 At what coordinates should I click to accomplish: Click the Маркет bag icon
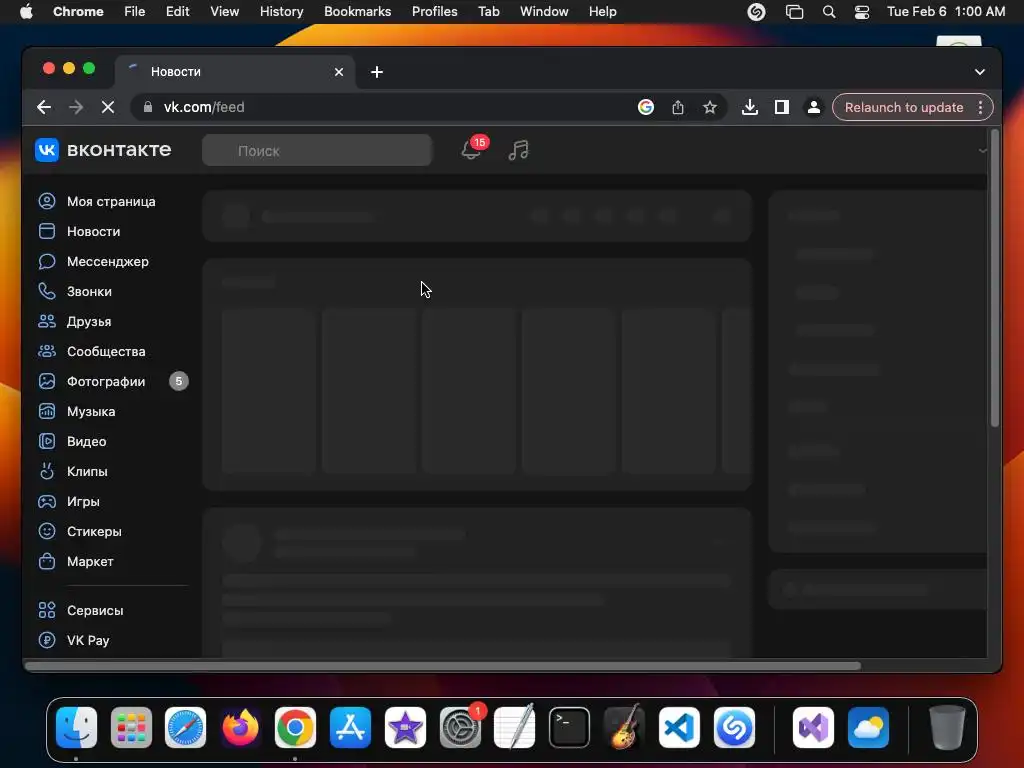coord(47,562)
